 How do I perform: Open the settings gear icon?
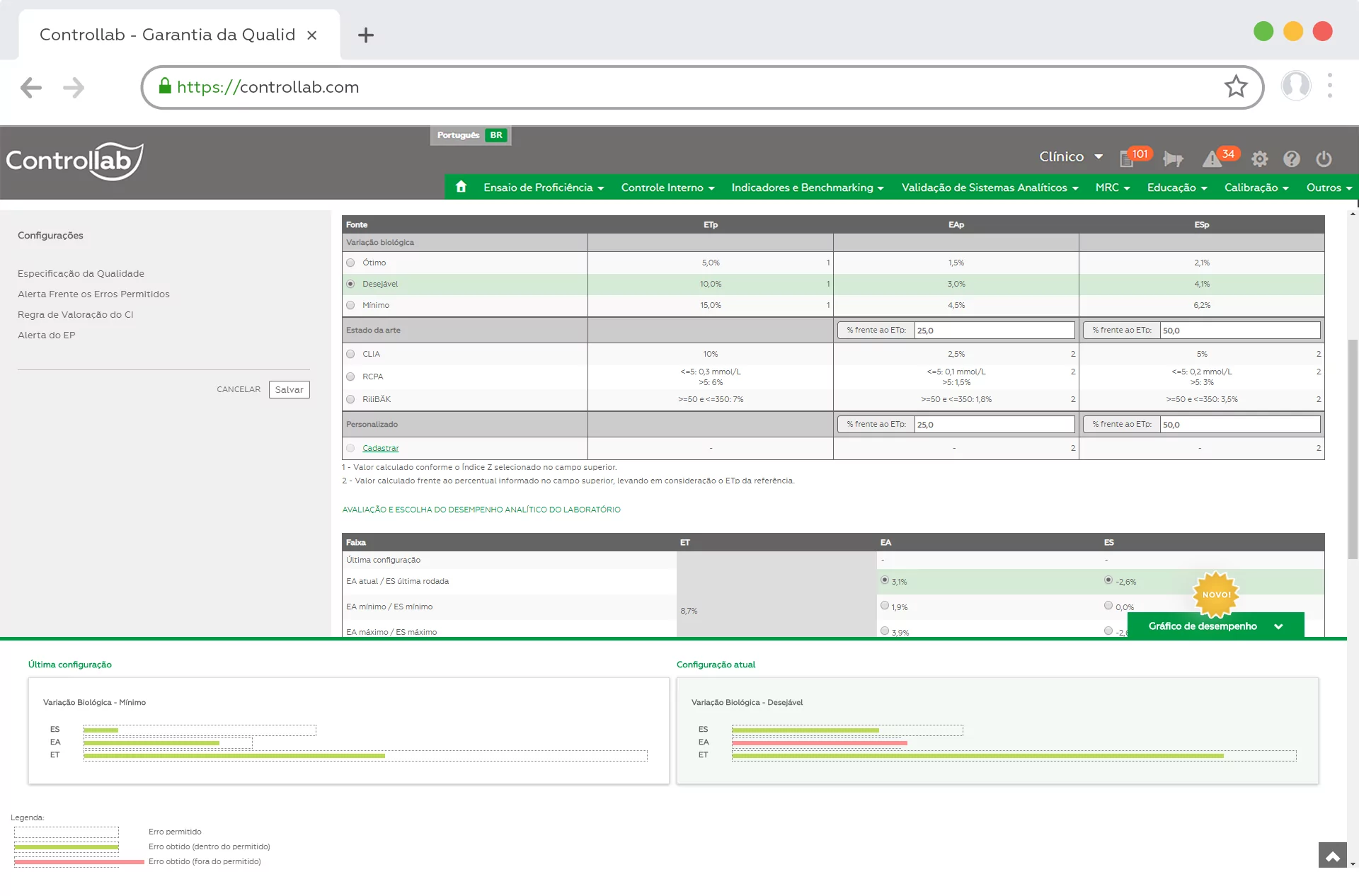click(x=1259, y=159)
